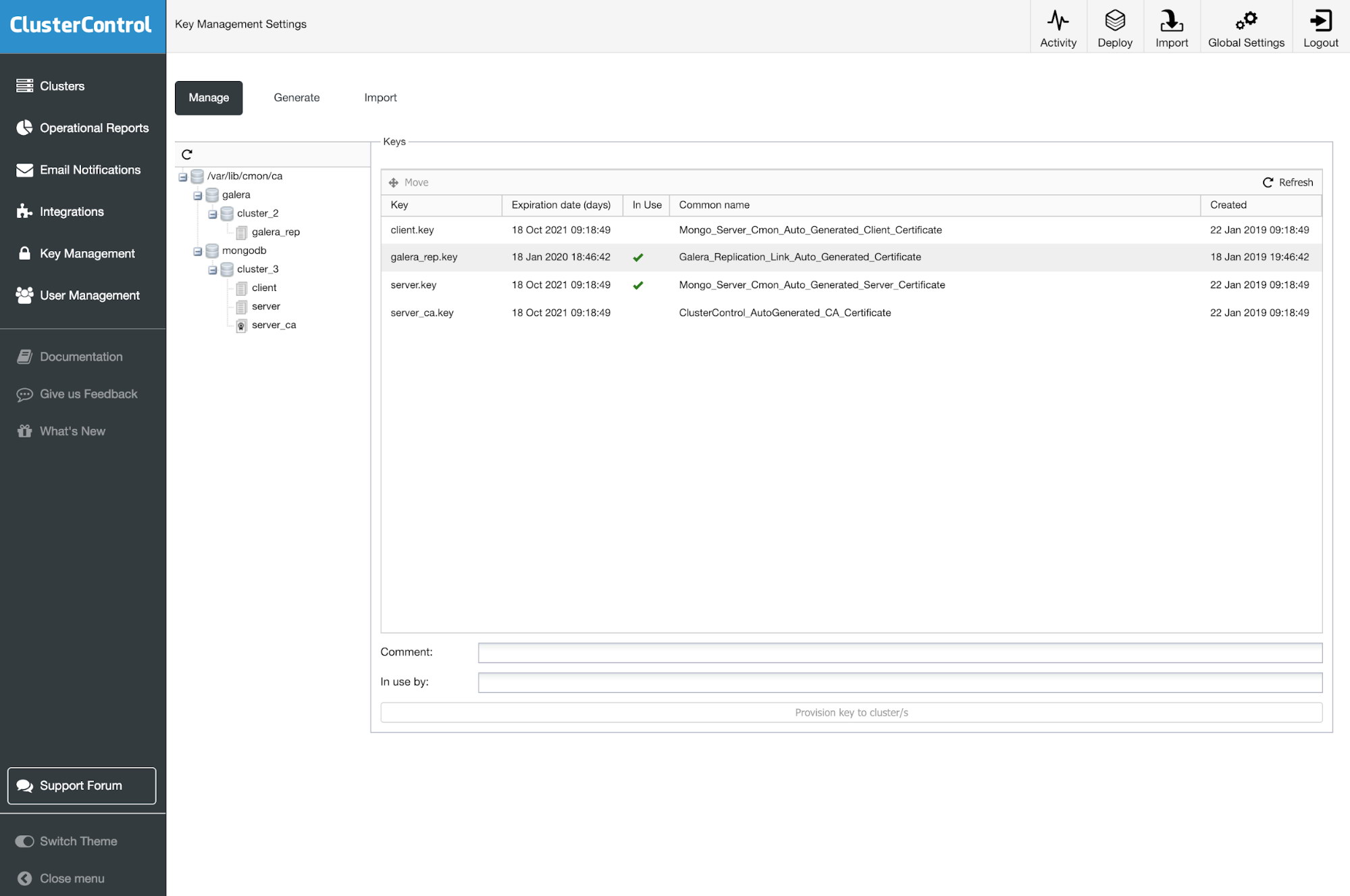The width and height of the screenshot is (1350, 896).
Task: Click the Close menu arrow icon
Action: (24, 878)
